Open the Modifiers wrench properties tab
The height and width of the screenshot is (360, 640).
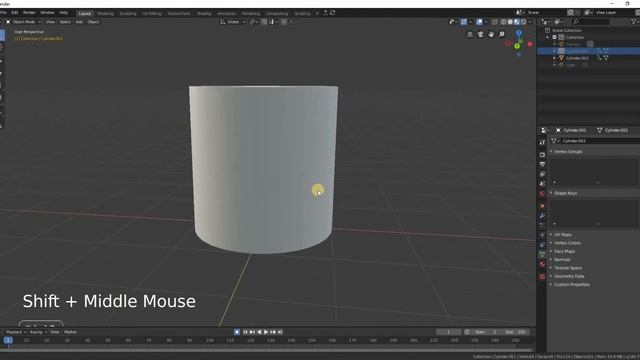542,216
